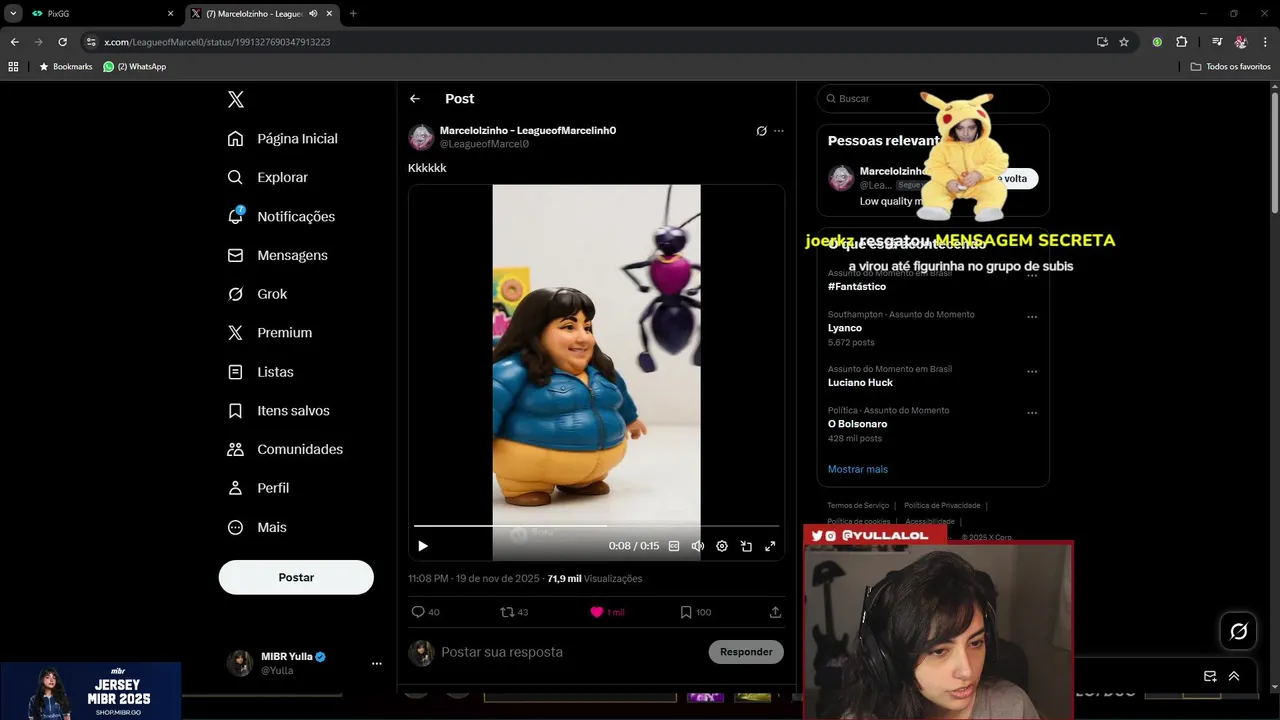Open Notificações in the sidebar

pyautogui.click(x=282, y=216)
